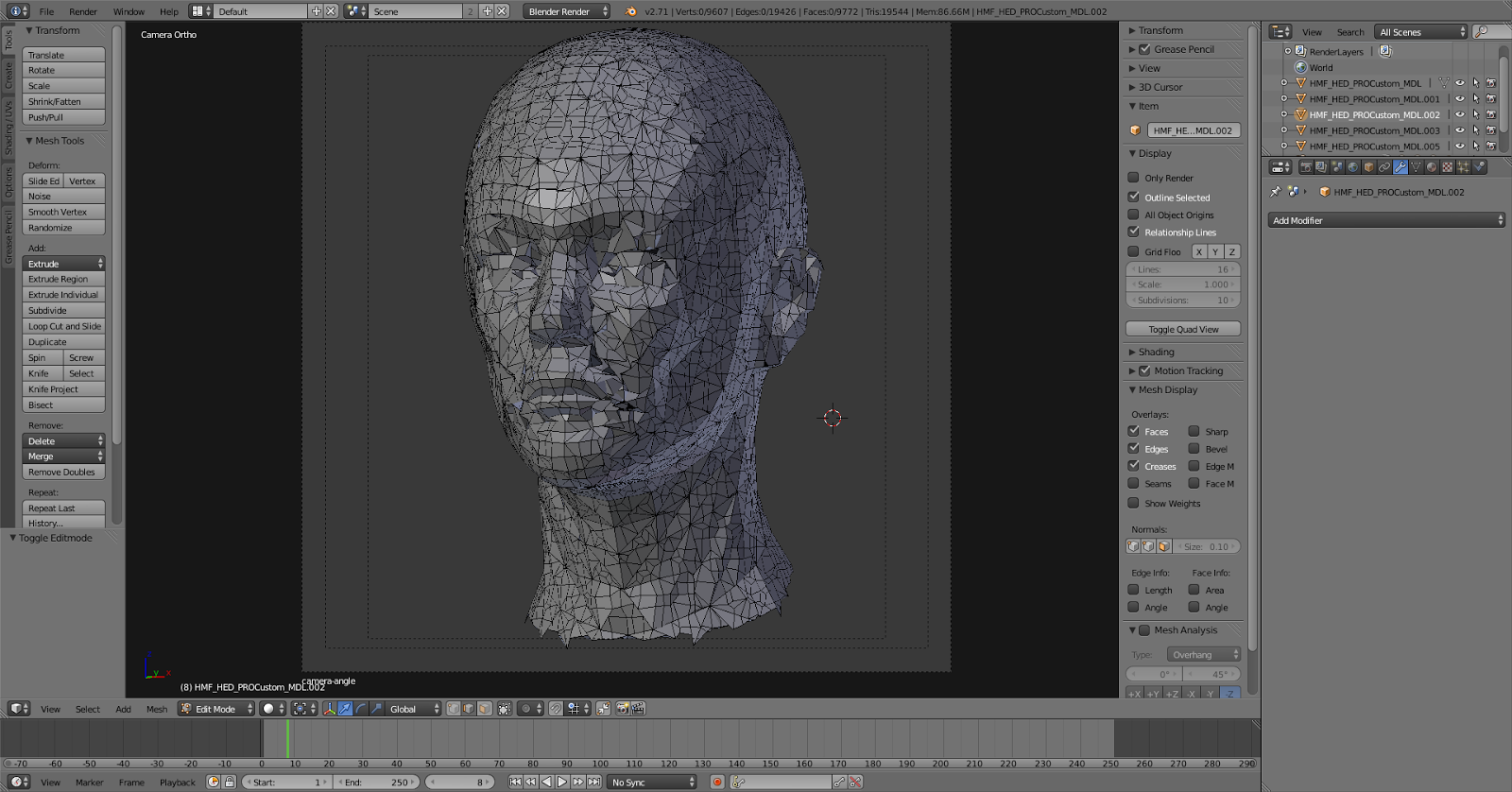The height and width of the screenshot is (792, 1512).
Task: Click the translate manipulator arrow icon
Action: (x=345, y=709)
